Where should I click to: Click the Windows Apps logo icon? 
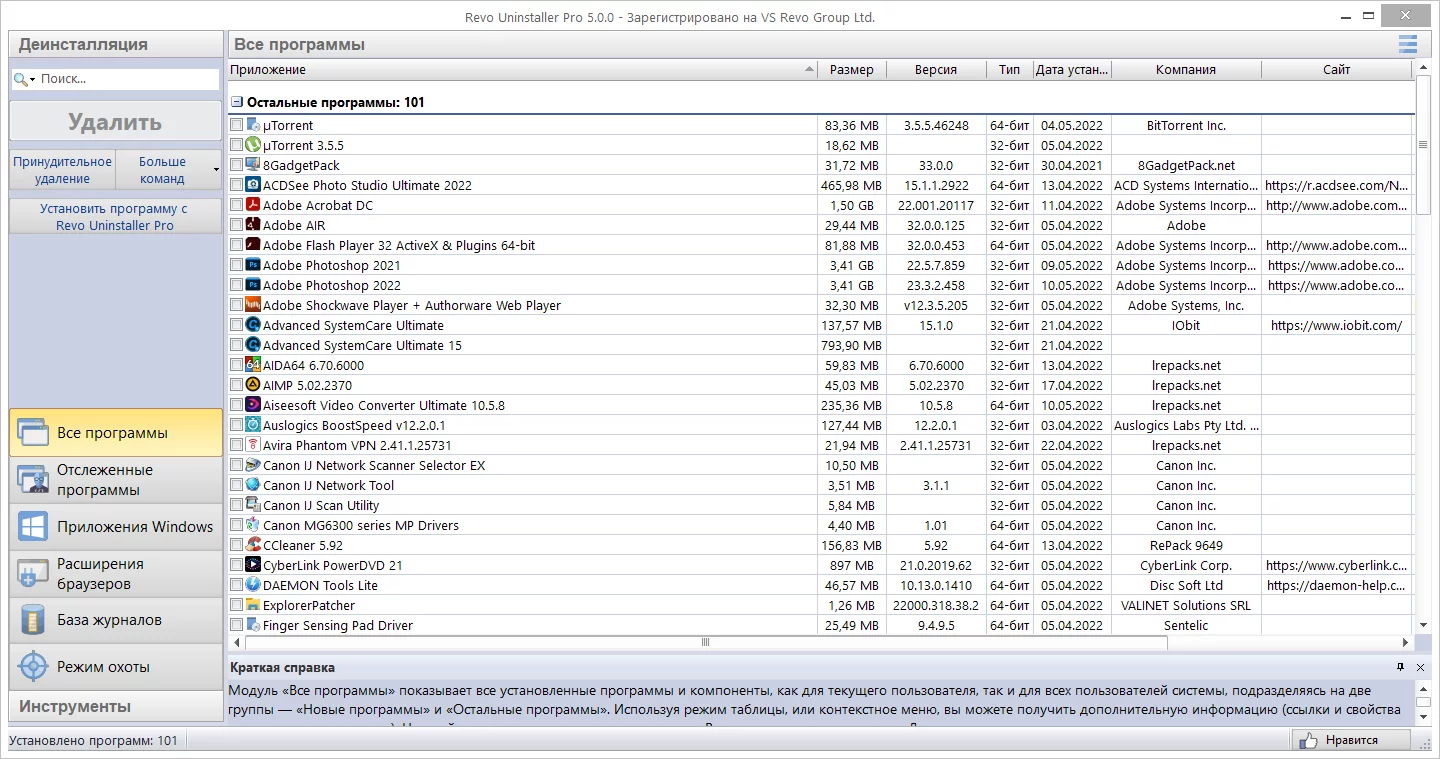coord(33,526)
